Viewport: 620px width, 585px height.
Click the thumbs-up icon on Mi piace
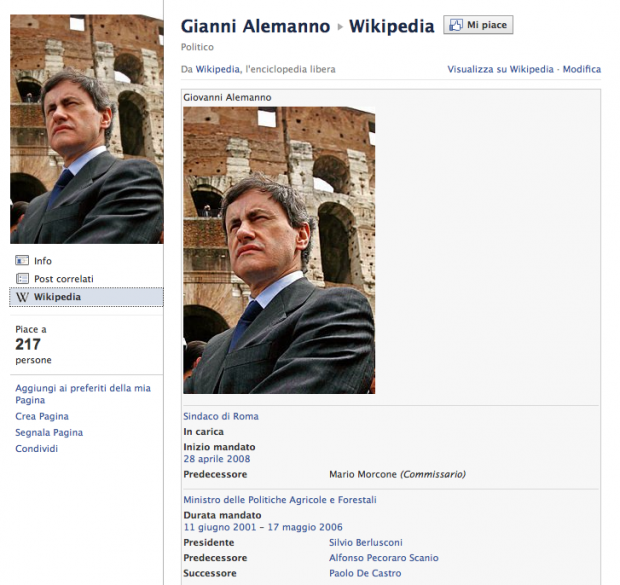456,25
